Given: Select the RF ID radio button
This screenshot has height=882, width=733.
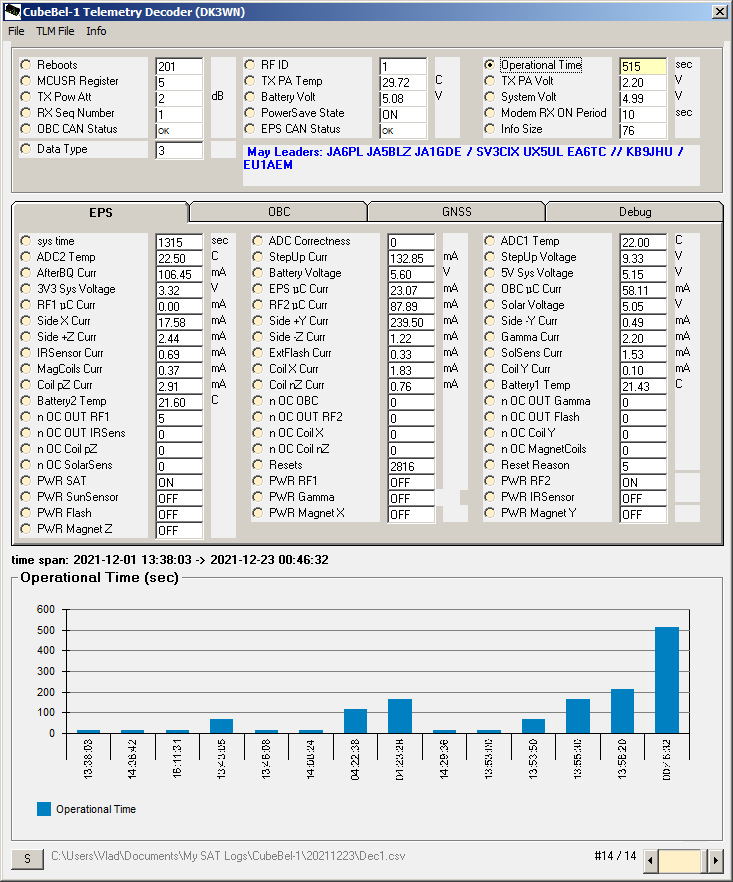Looking at the screenshot, I should click(x=250, y=65).
